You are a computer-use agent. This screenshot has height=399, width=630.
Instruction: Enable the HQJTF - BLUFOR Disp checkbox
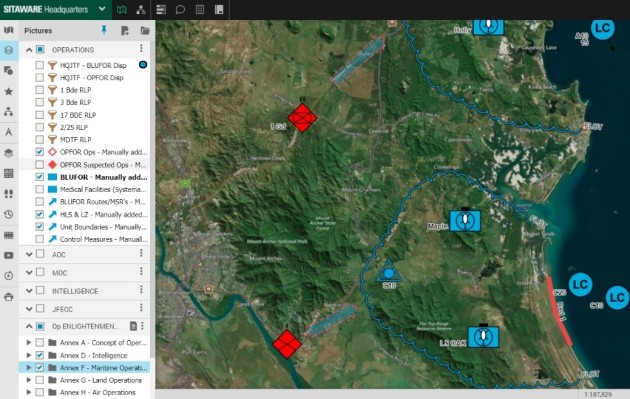39,65
